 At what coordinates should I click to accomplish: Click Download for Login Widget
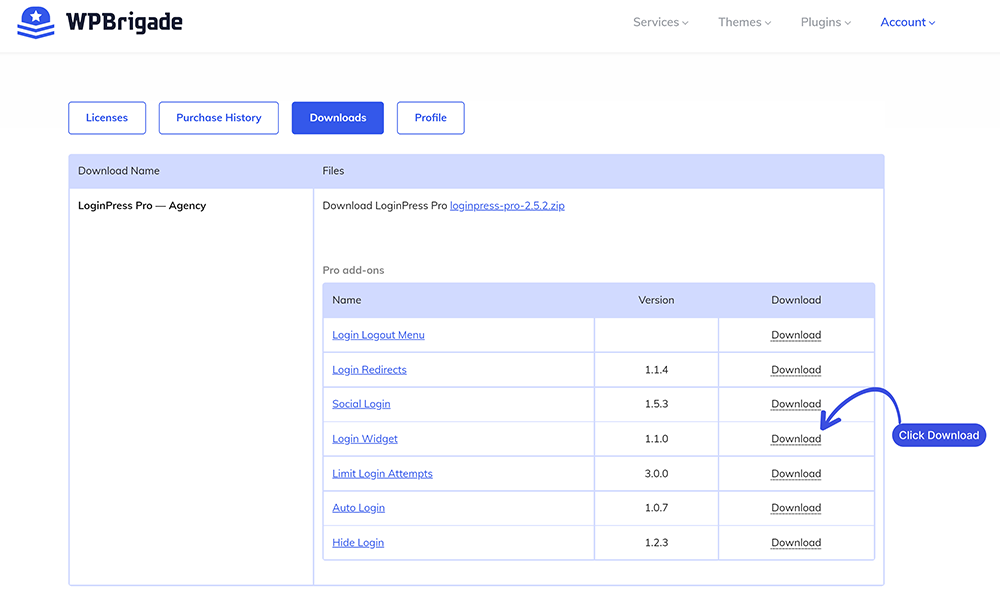point(796,439)
